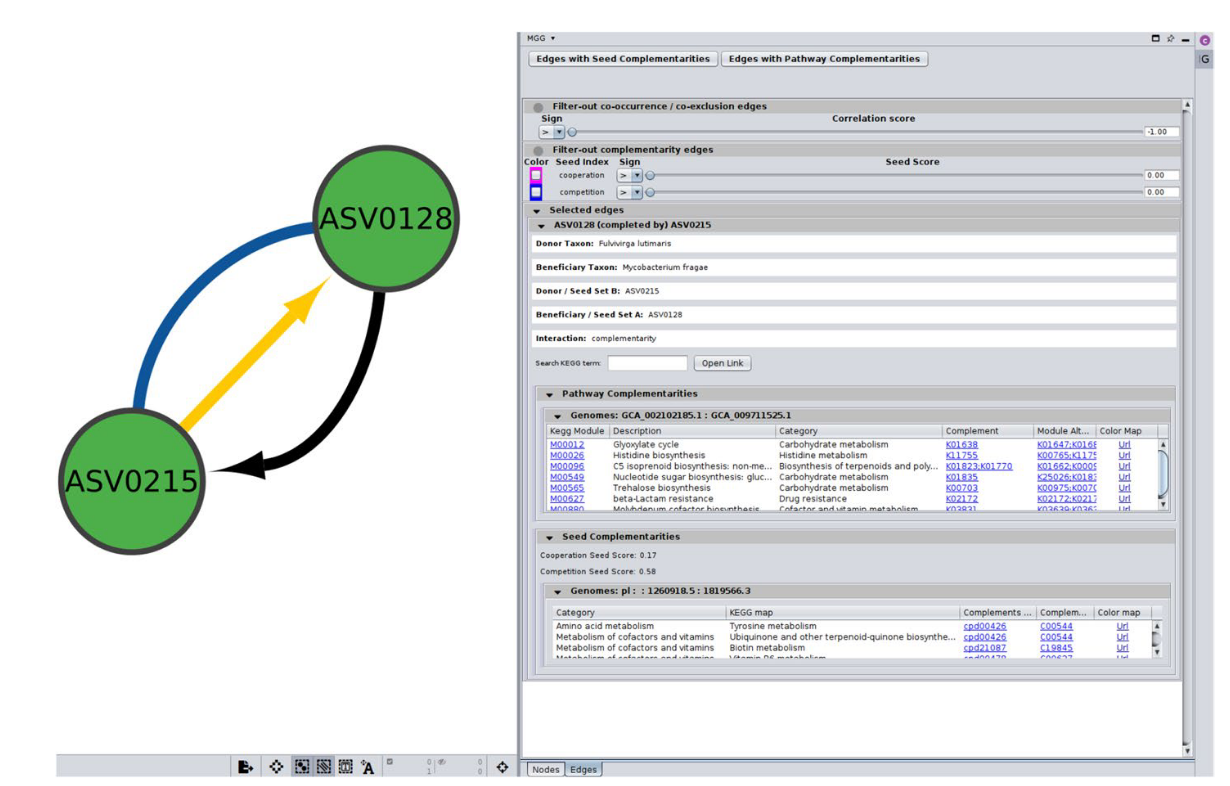1230x786 pixels.
Task: Toggle node selection mode icon
Action: pyautogui.click(x=301, y=767)
